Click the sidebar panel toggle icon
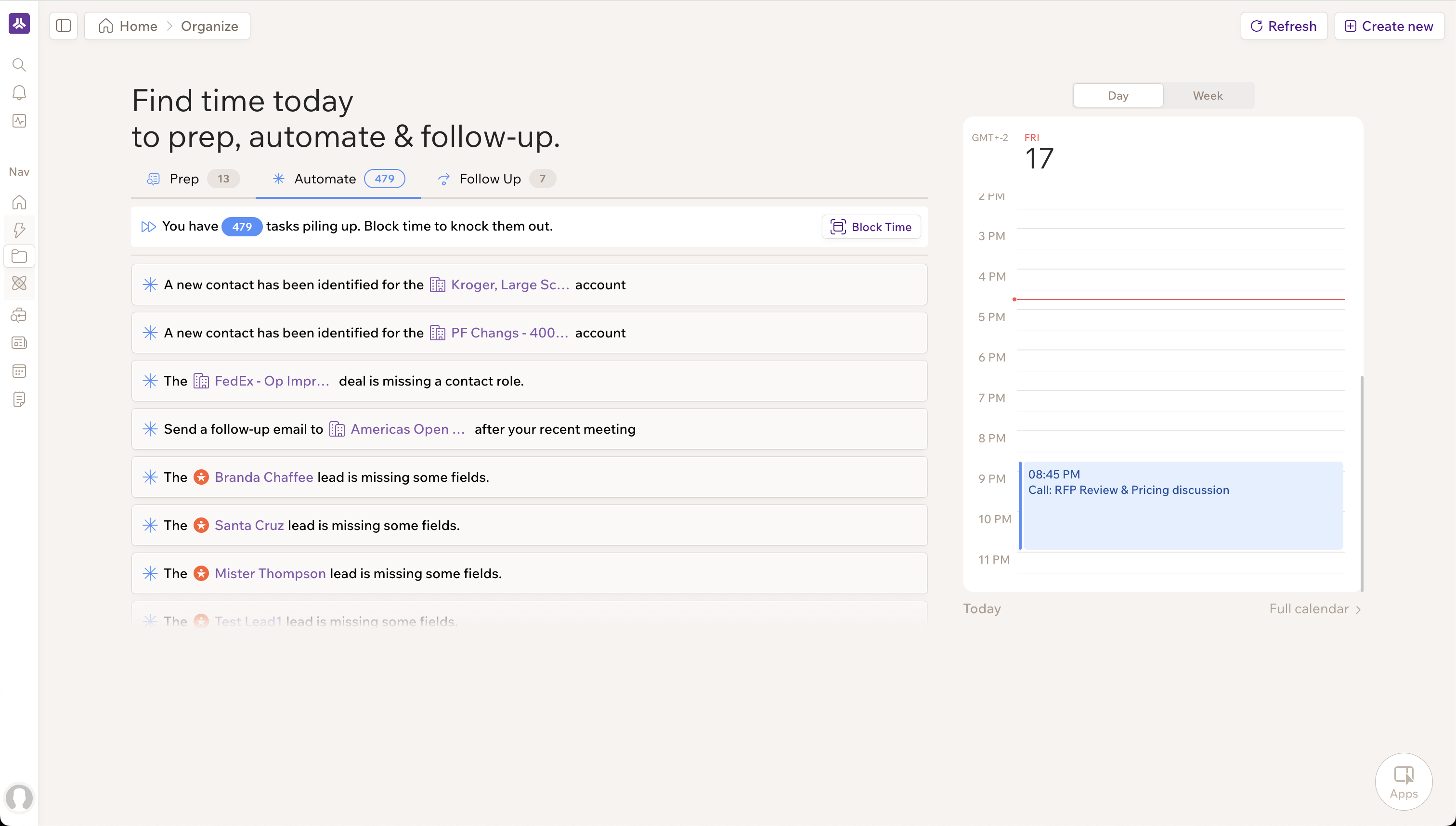 click(64, 26)
